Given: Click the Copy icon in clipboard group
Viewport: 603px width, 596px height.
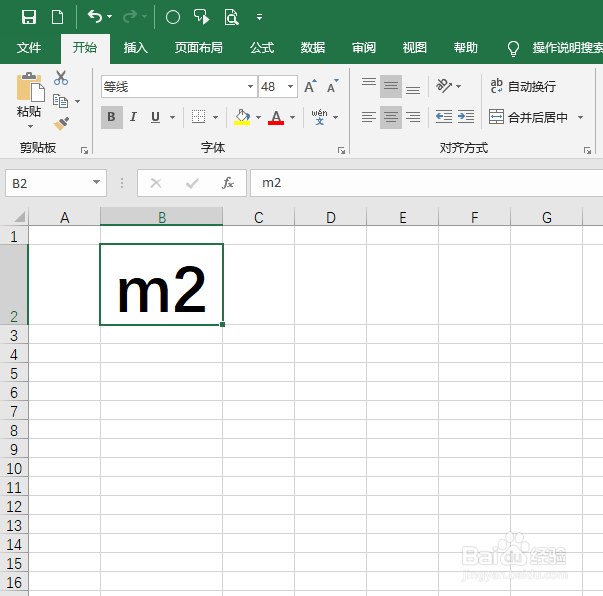Looking at the screenshot, I should [x=60, y=101].
